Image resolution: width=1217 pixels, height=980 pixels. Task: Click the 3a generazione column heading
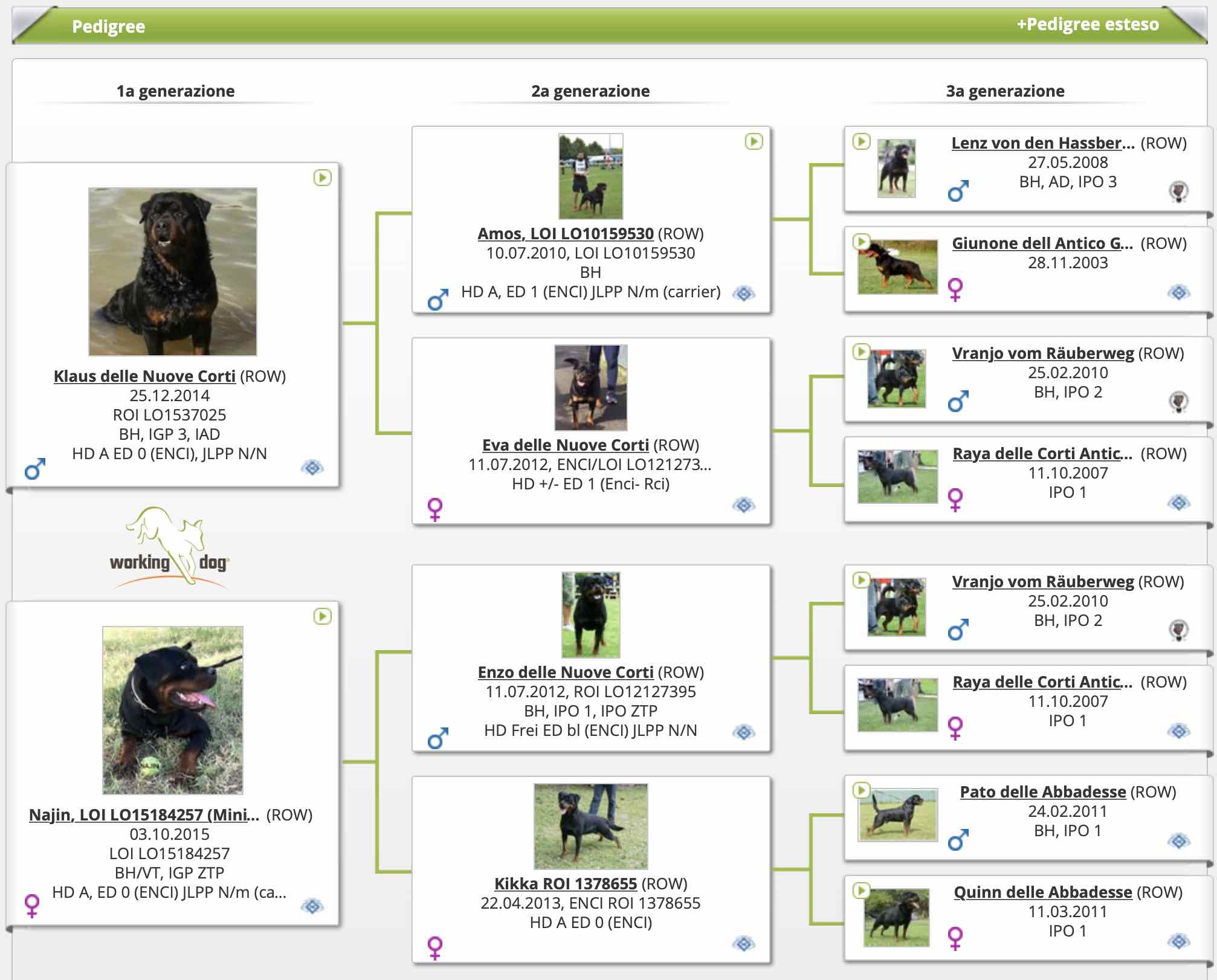coord(1006,91)
